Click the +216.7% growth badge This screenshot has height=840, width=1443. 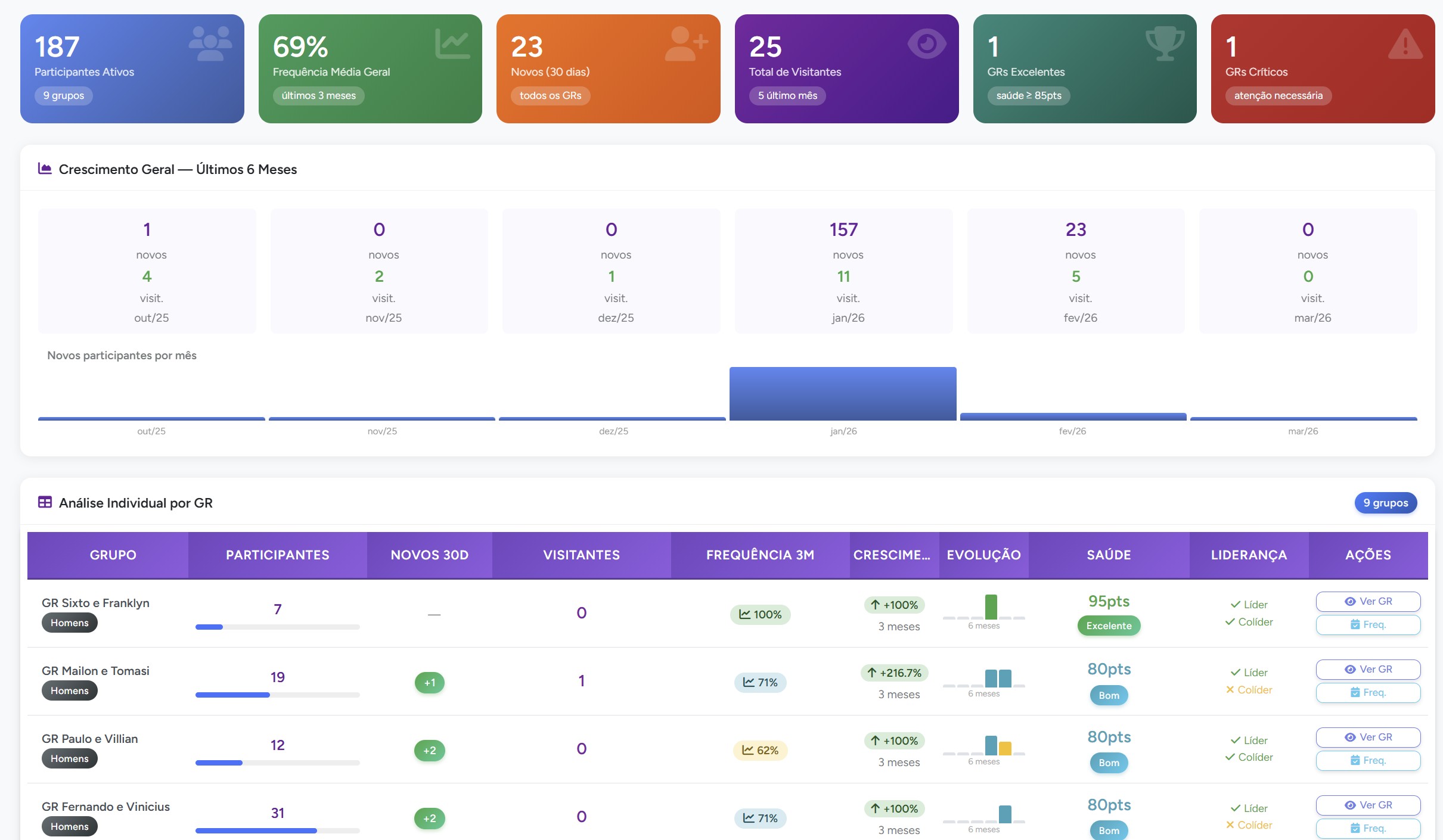coord(895,673)
